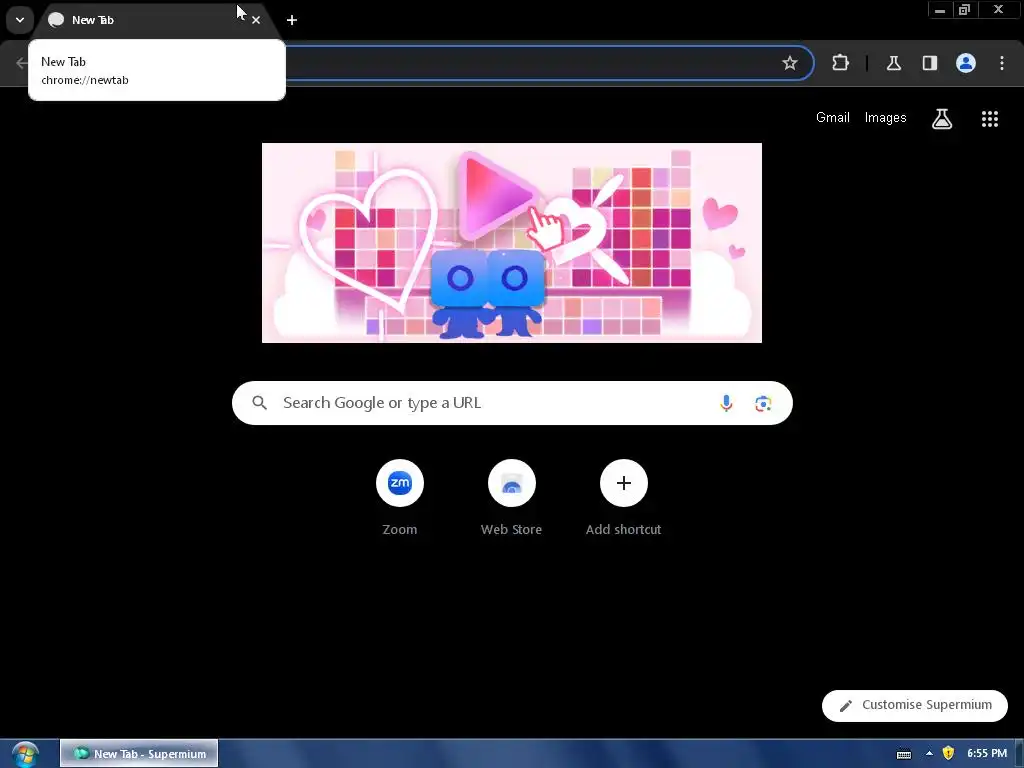The image size is (1024, 768).
Task: Click the Google Doodle image
Action: pos(511,242)
